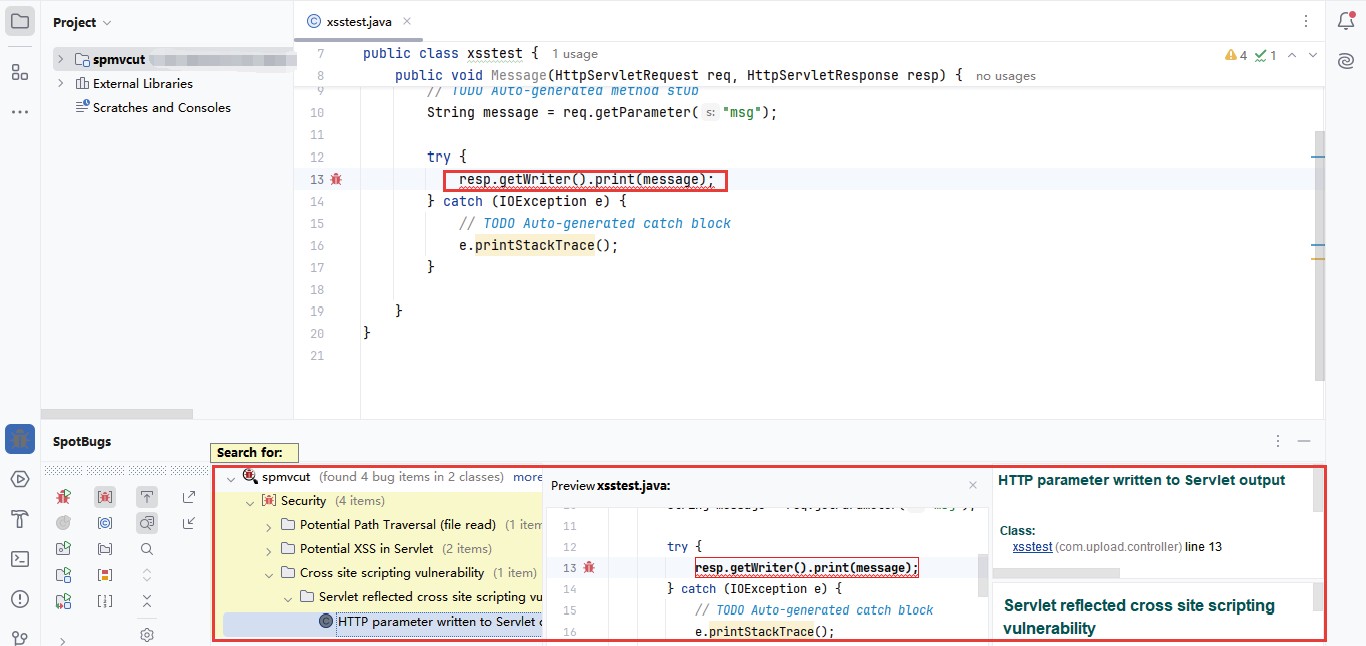
Task: Expand the spmvcut project folder
Action: (61, 59)
